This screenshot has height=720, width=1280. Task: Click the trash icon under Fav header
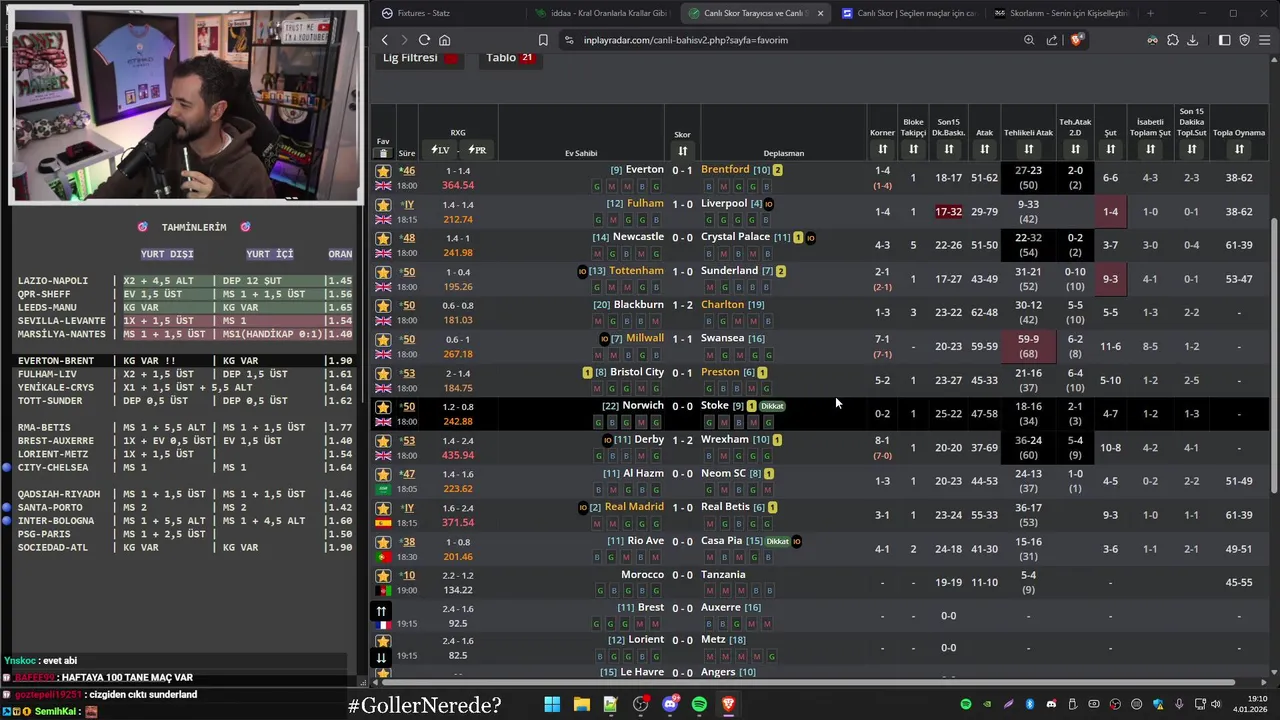click(x=383, y=154)
